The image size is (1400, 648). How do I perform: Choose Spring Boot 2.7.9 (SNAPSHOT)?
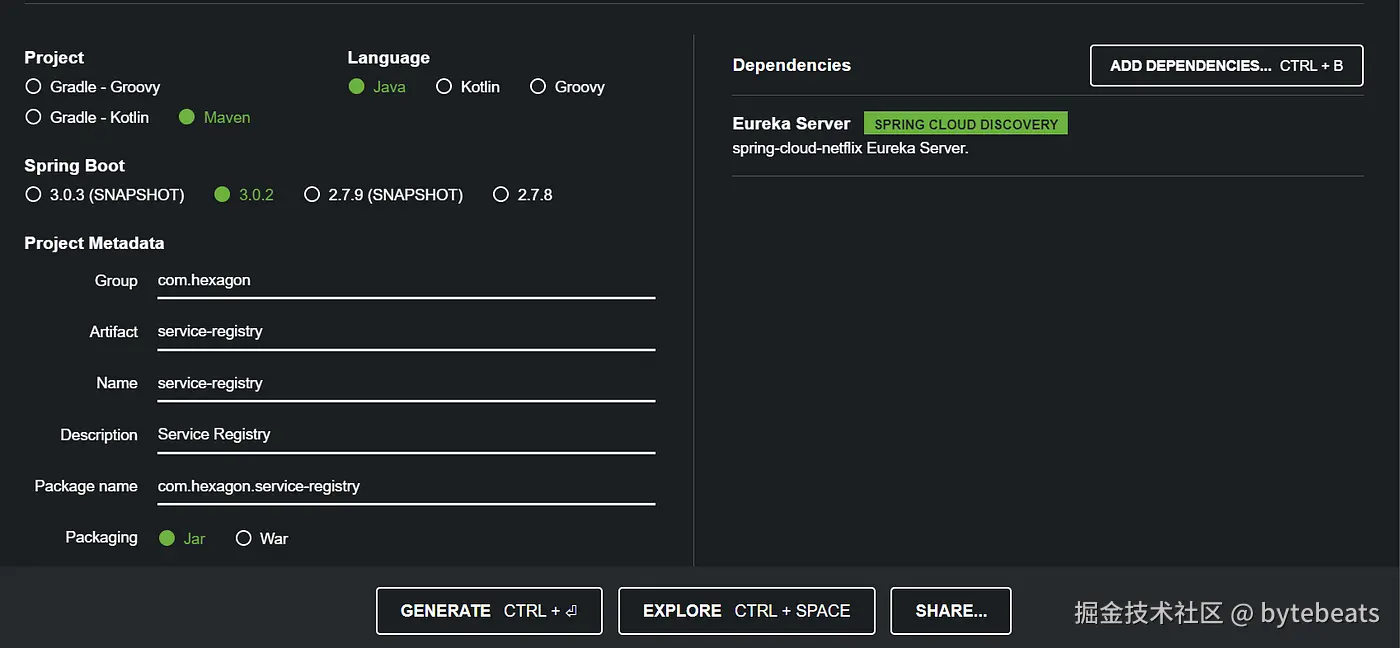pyautogui.click(x=312, y=195)
